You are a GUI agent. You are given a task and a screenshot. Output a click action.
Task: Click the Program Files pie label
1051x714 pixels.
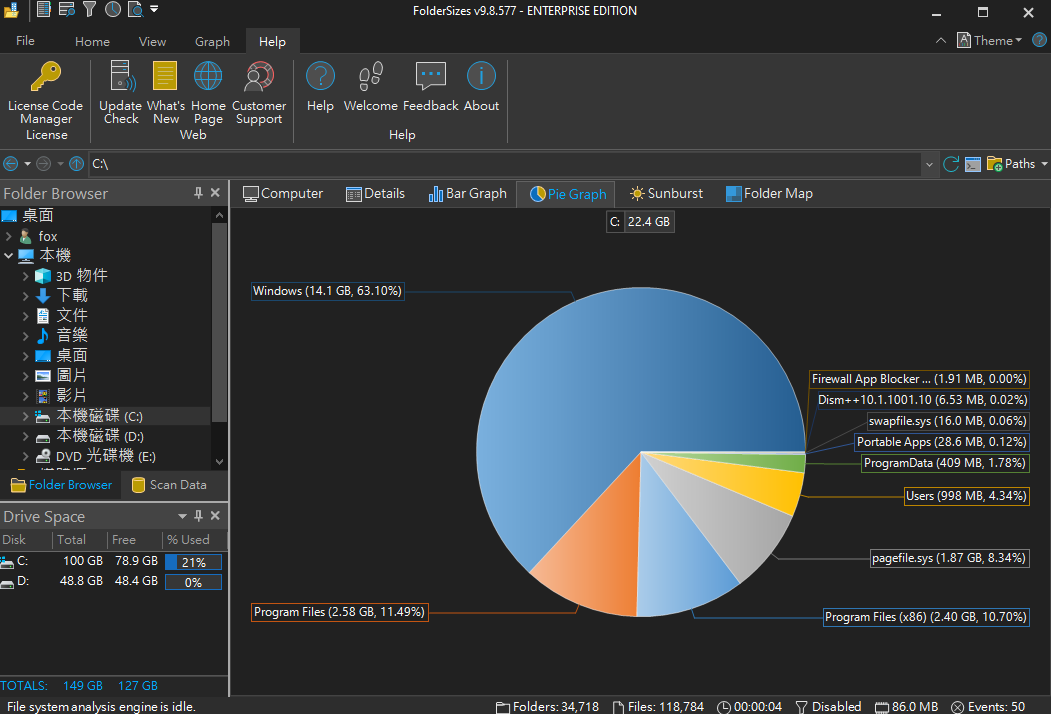340,612
